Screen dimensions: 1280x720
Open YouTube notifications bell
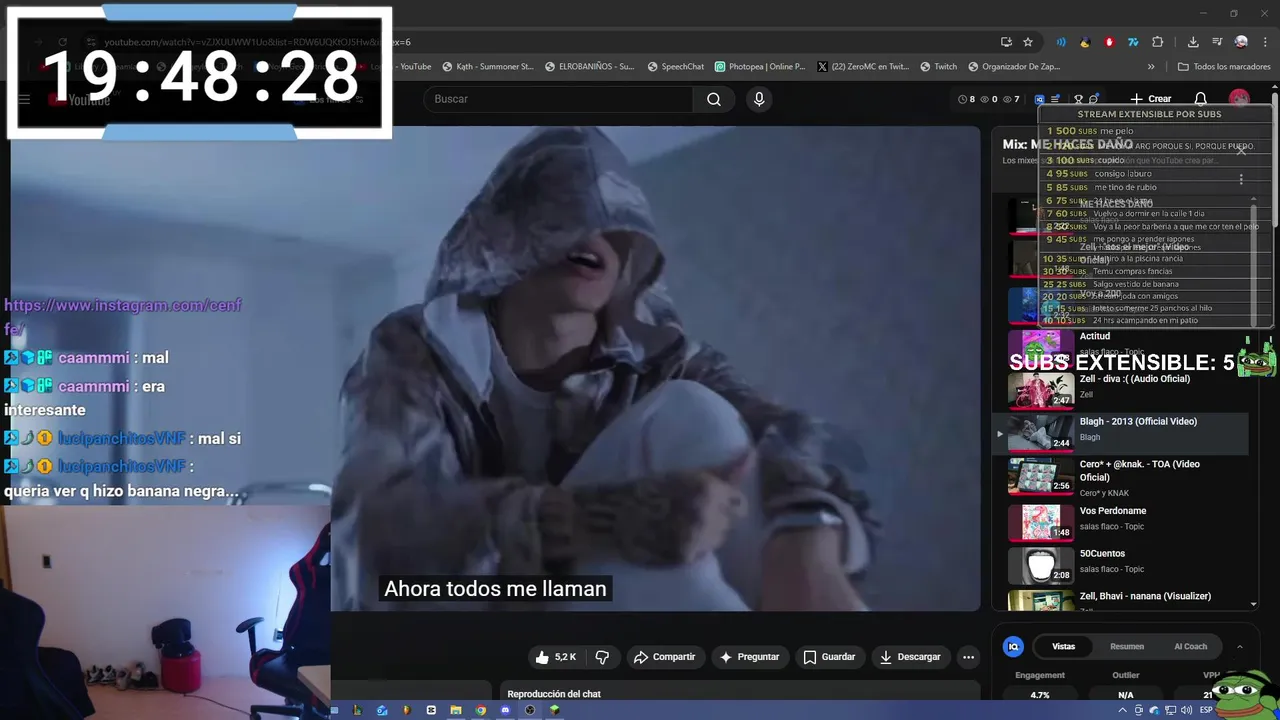tap(1201, 99)
